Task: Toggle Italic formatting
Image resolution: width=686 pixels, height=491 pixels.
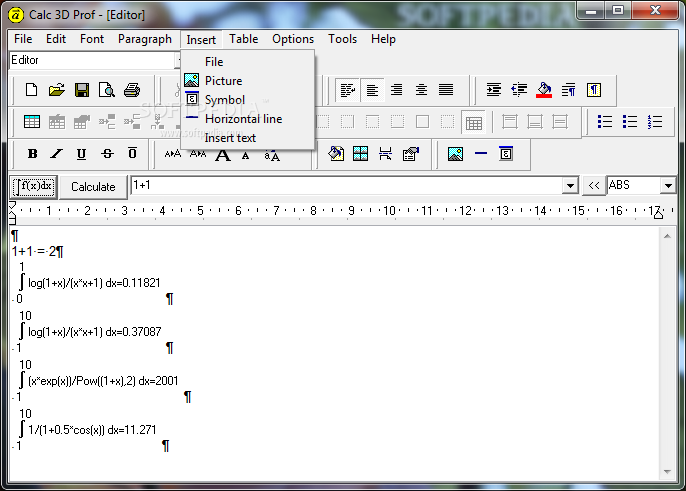Action: pos(56,154)
